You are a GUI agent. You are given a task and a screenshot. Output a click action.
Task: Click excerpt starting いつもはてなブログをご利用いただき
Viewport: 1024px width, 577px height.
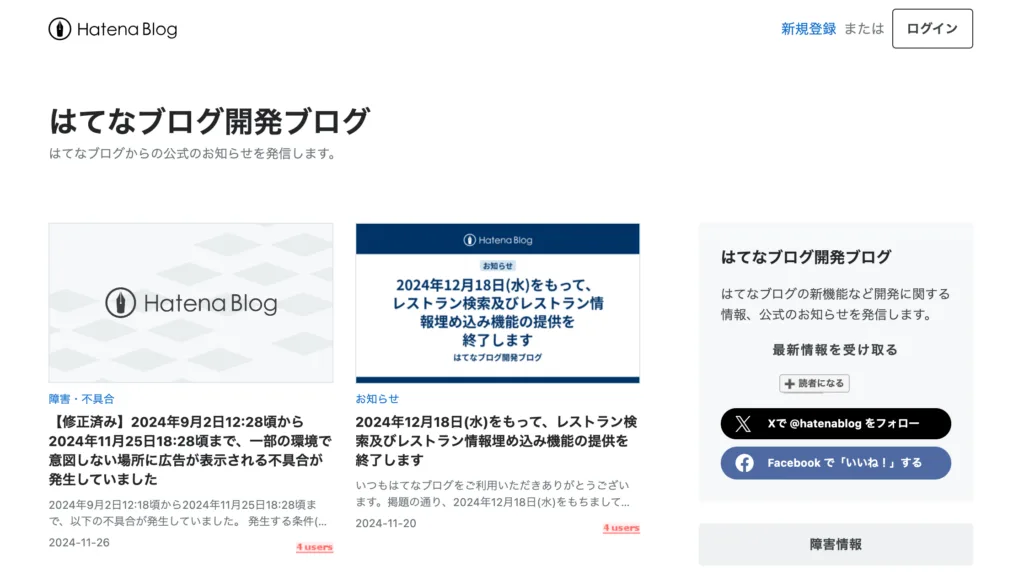coord(493,493)
